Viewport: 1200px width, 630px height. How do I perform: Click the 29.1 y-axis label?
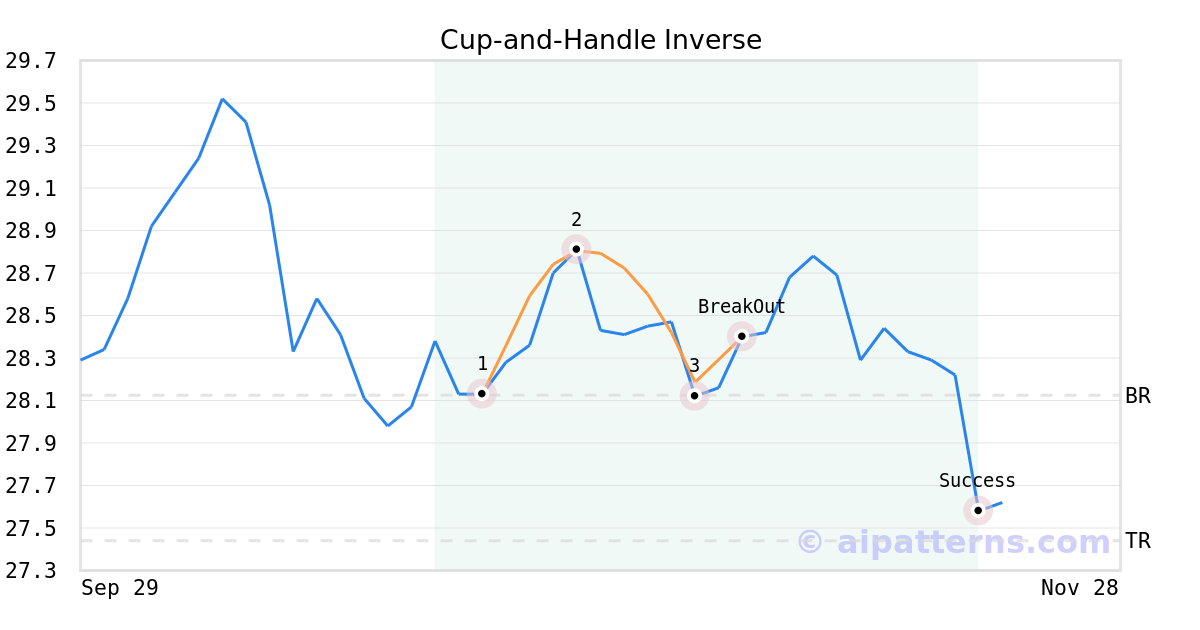31,189
